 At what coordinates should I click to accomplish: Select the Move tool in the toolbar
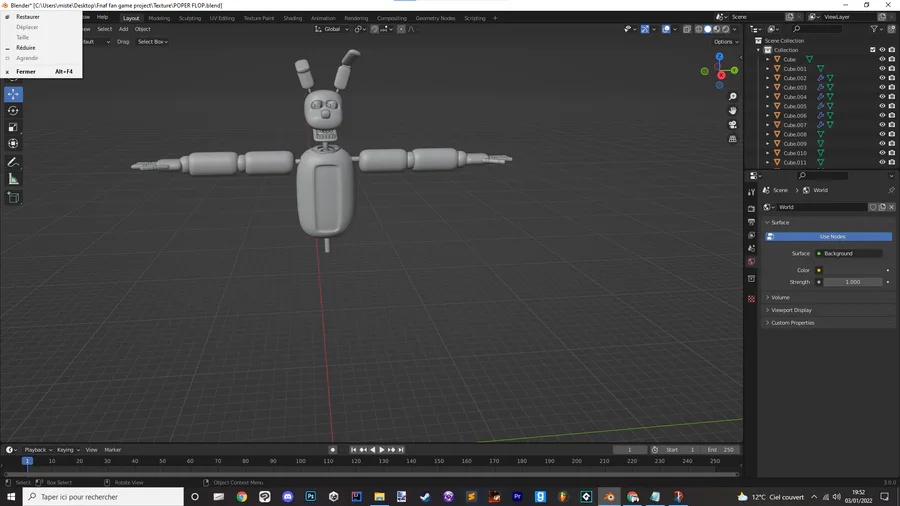pos(13,94)
